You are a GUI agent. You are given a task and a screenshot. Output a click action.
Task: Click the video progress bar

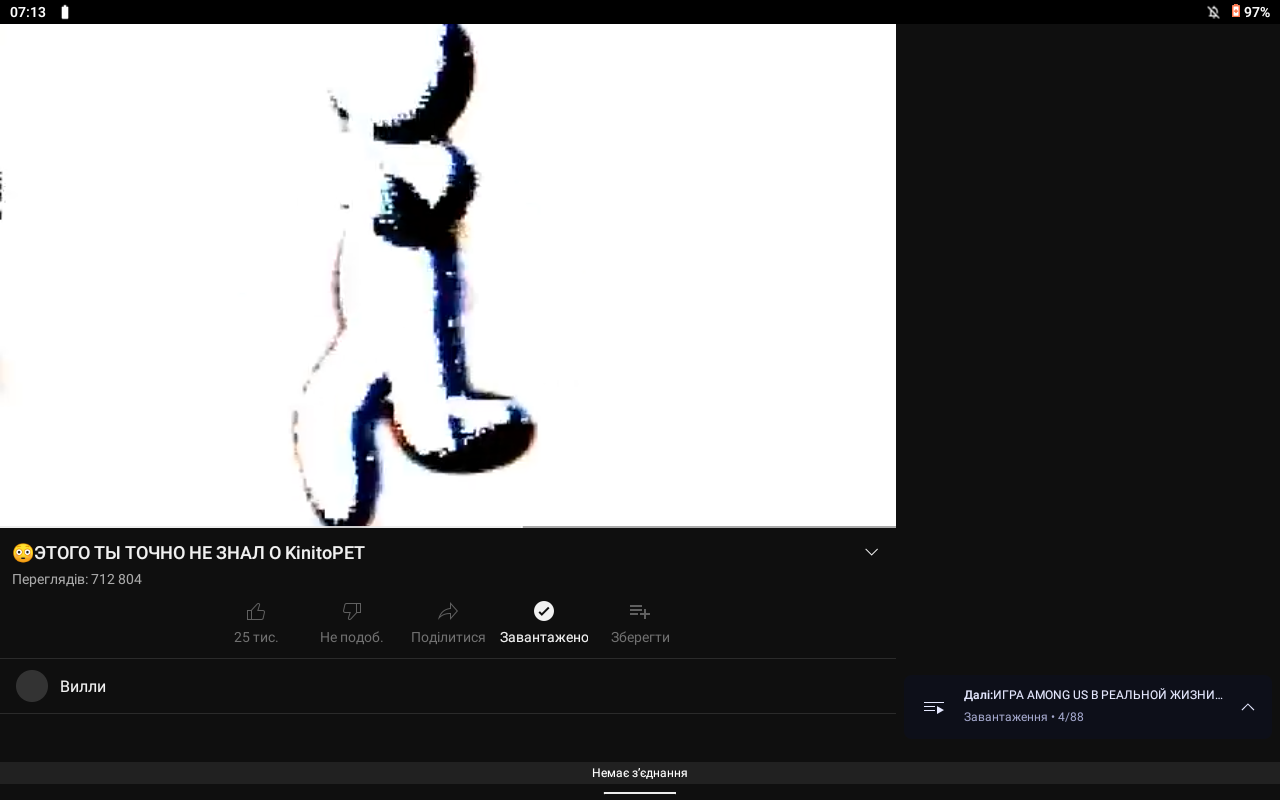tap(448, 526)
